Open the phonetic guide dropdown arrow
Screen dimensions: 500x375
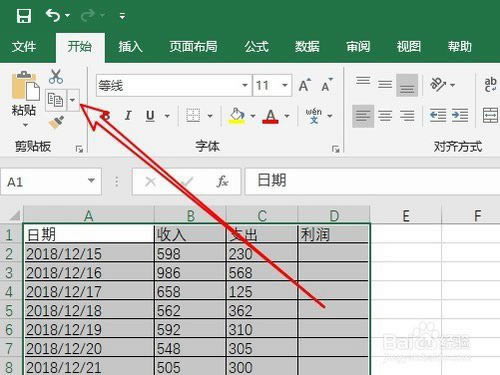[x=330, y=116]
